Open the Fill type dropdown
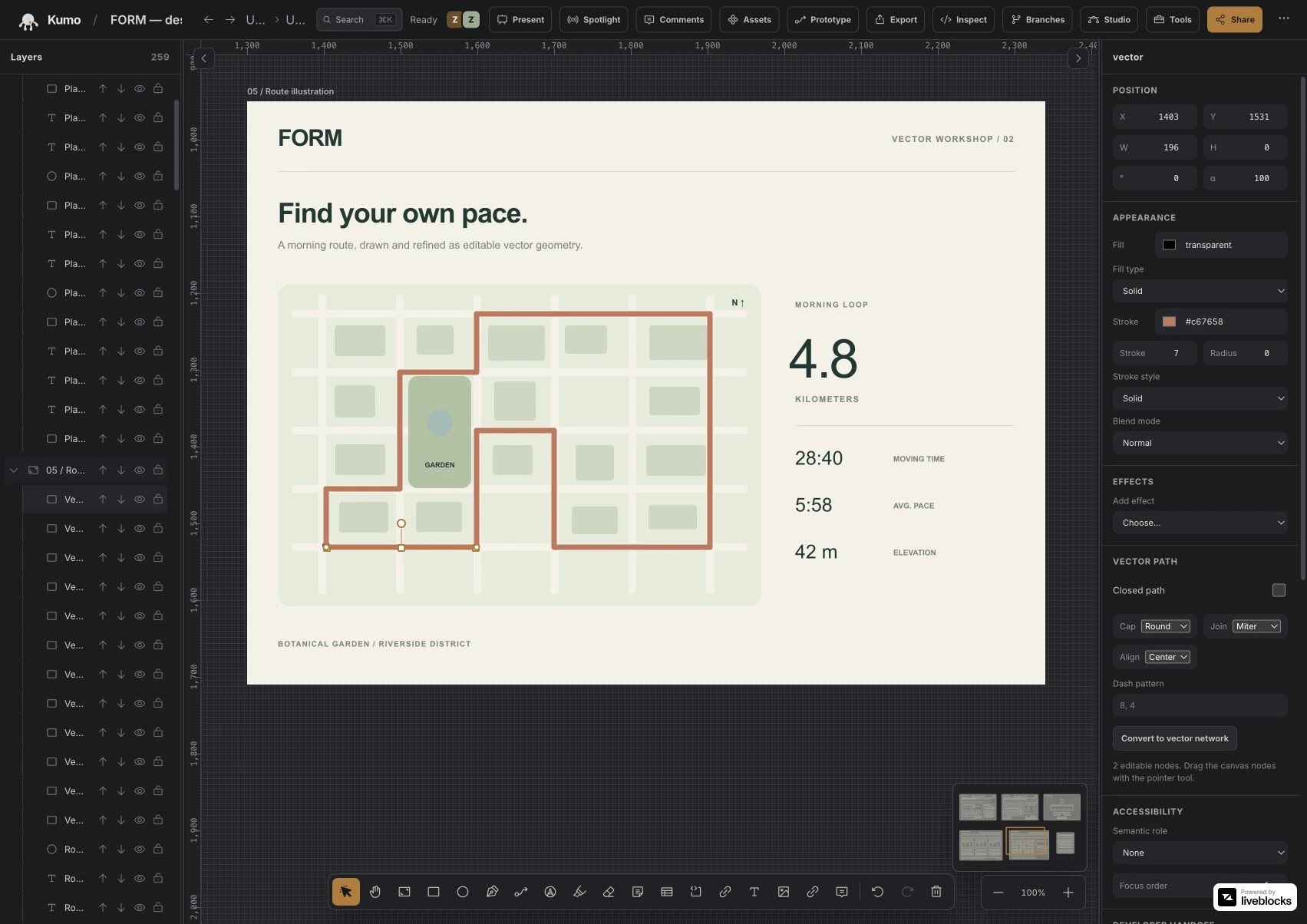 tap(1200, 291)
